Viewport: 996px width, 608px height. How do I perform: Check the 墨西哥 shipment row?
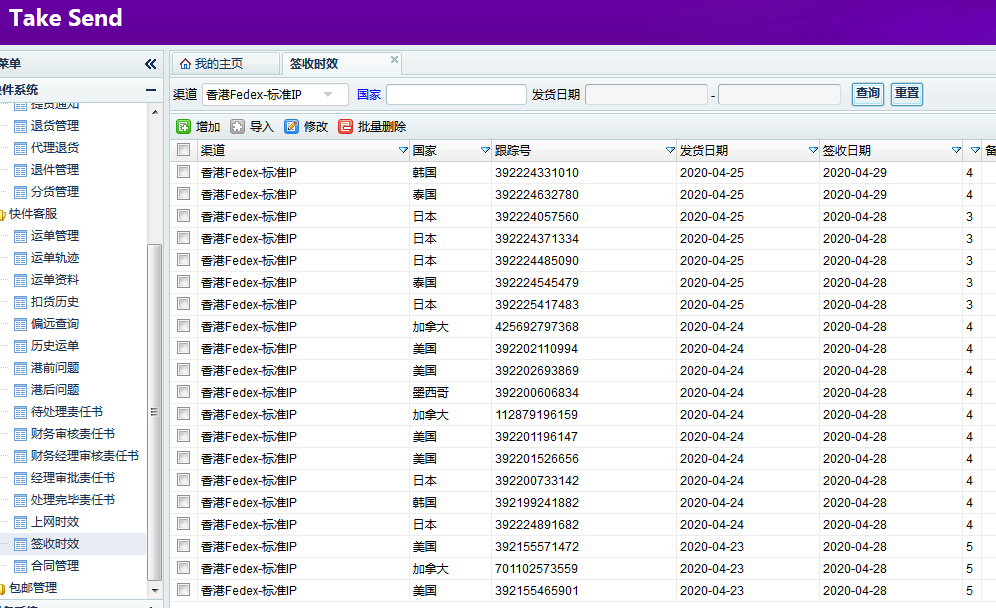[x=184, y=392]
